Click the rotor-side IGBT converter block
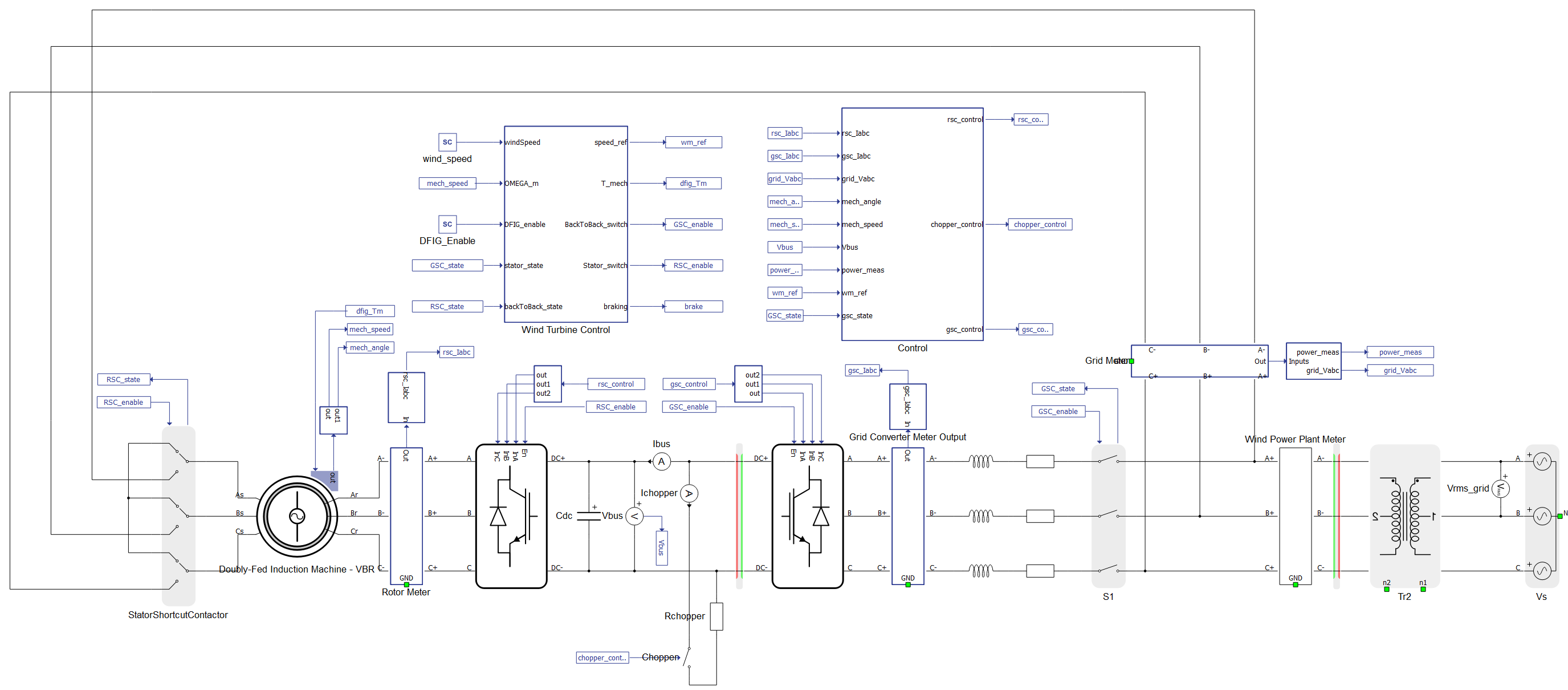The width and height of the screenshot is (1568, 690). [511, 517]
